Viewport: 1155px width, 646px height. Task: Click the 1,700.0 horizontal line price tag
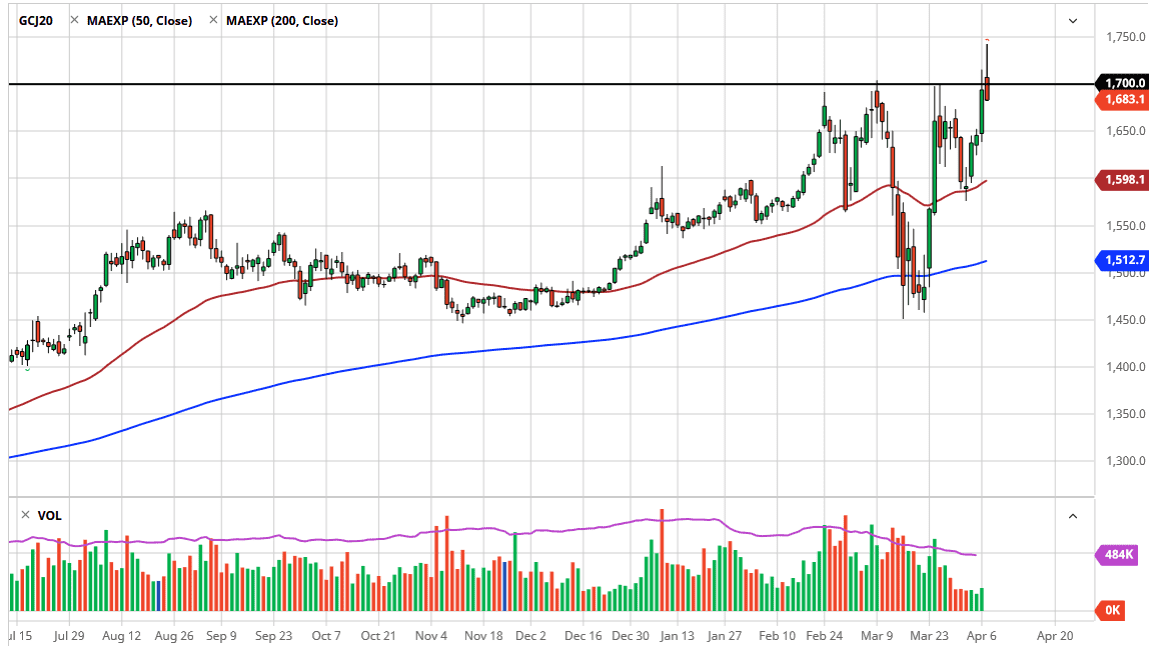(x=1127, y=83)
